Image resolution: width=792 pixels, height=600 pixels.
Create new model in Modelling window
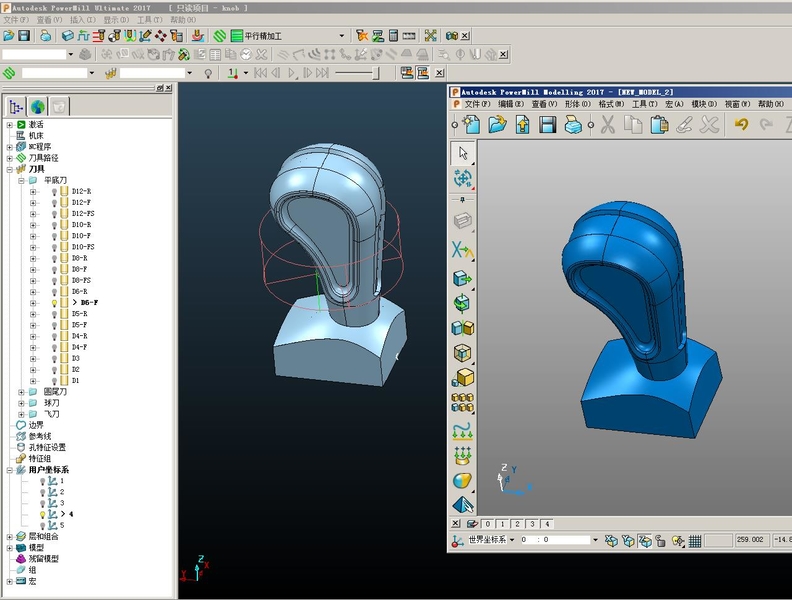(x=471, y=124)
